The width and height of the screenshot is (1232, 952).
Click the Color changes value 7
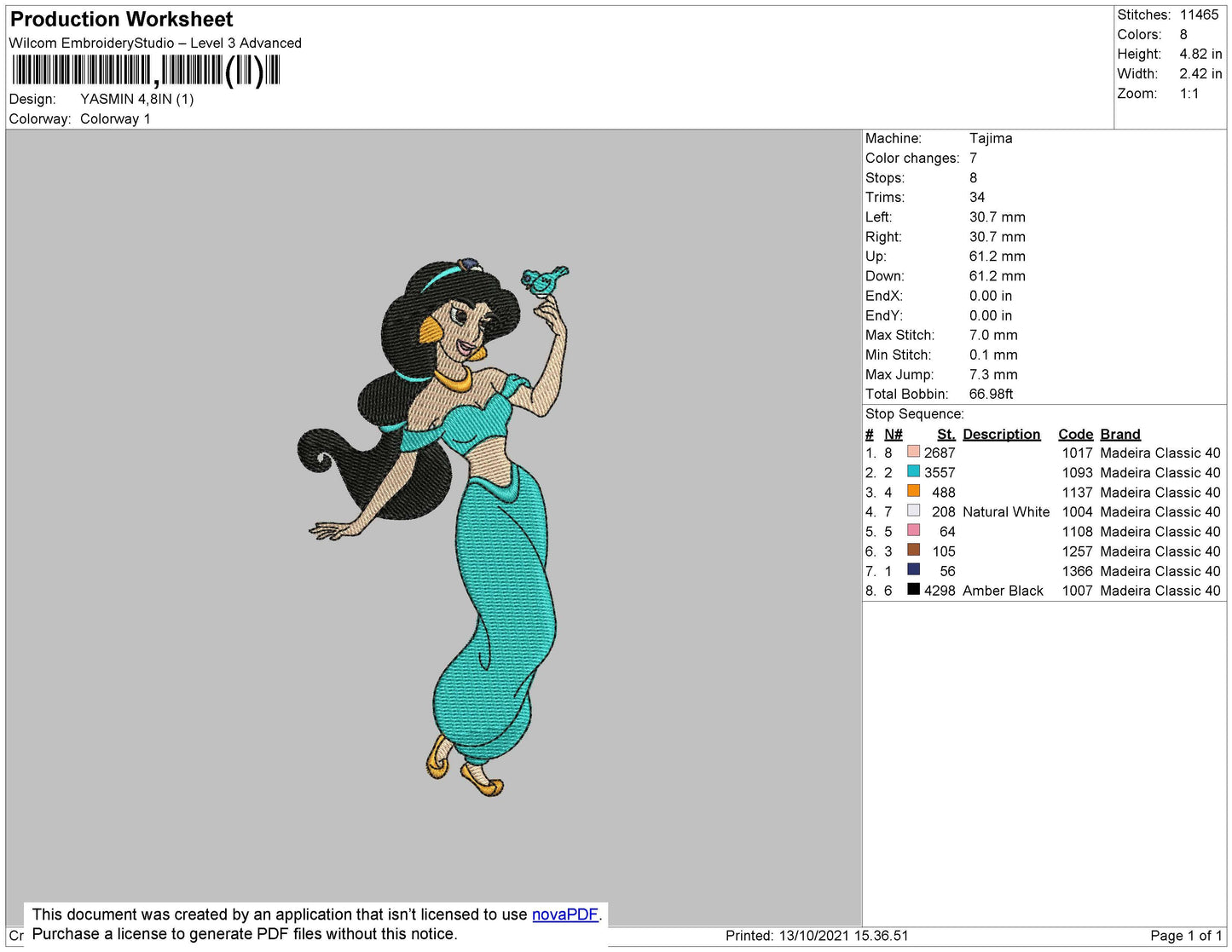(x=973, y=158)
